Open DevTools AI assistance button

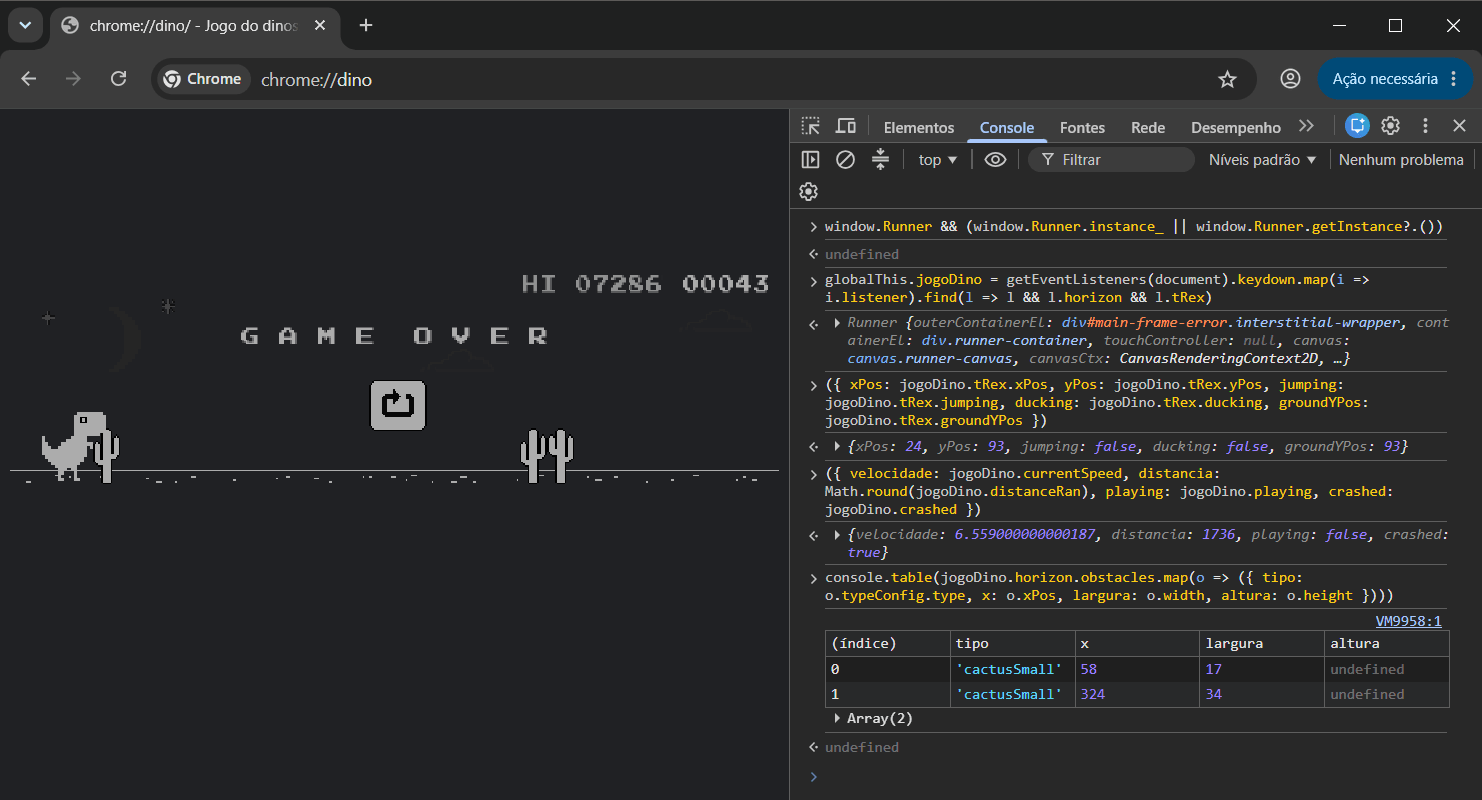point(1357,126)
